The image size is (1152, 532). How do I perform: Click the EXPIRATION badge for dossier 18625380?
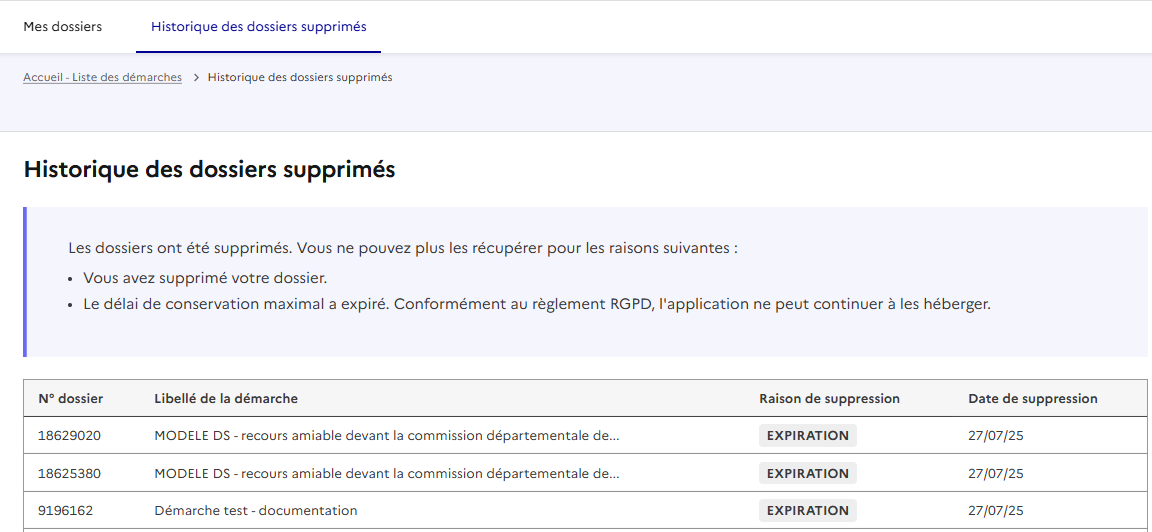click(x=807, y=474)
